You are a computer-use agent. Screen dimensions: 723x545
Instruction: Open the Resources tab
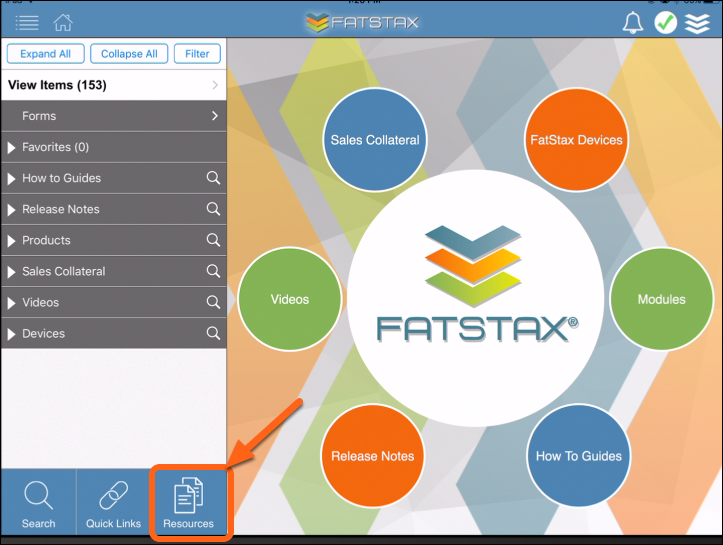[189, 503]
